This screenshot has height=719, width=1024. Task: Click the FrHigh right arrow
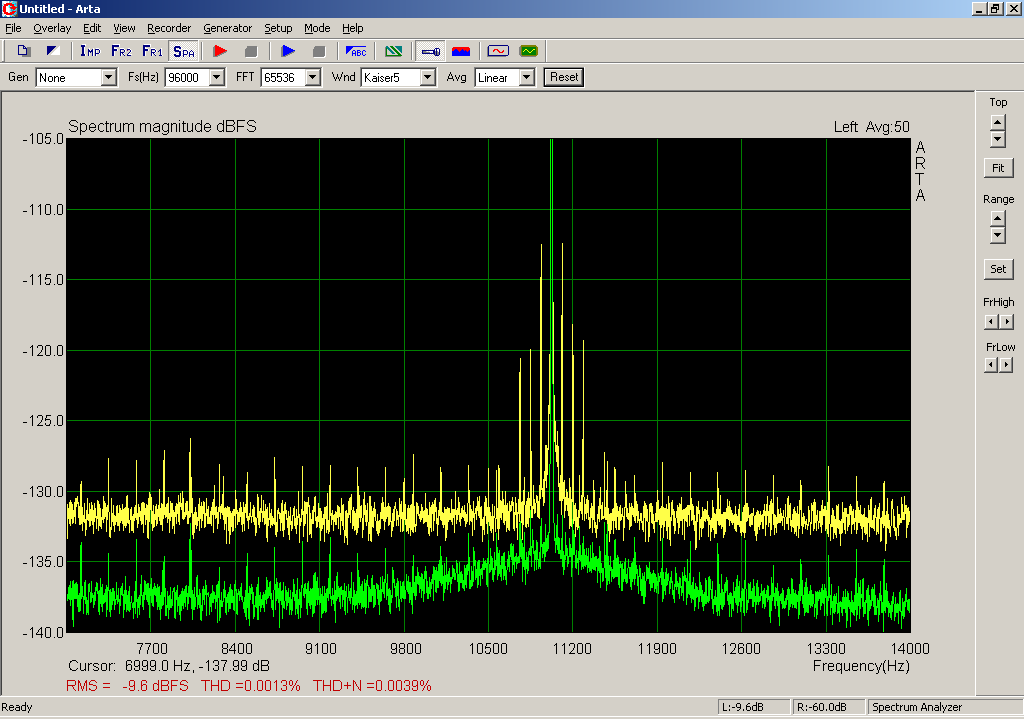(x=1006, y=321)
